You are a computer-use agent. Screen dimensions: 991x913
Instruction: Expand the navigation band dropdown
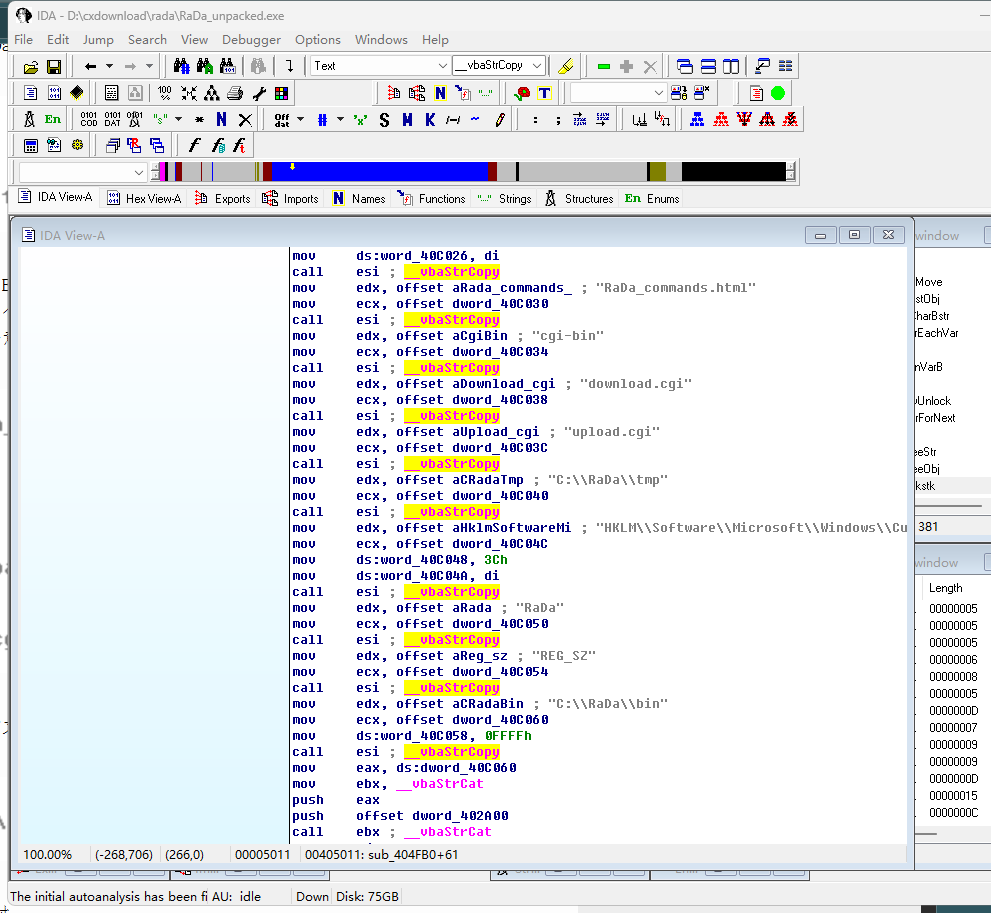pyautogui.click(x=139, y=172)
